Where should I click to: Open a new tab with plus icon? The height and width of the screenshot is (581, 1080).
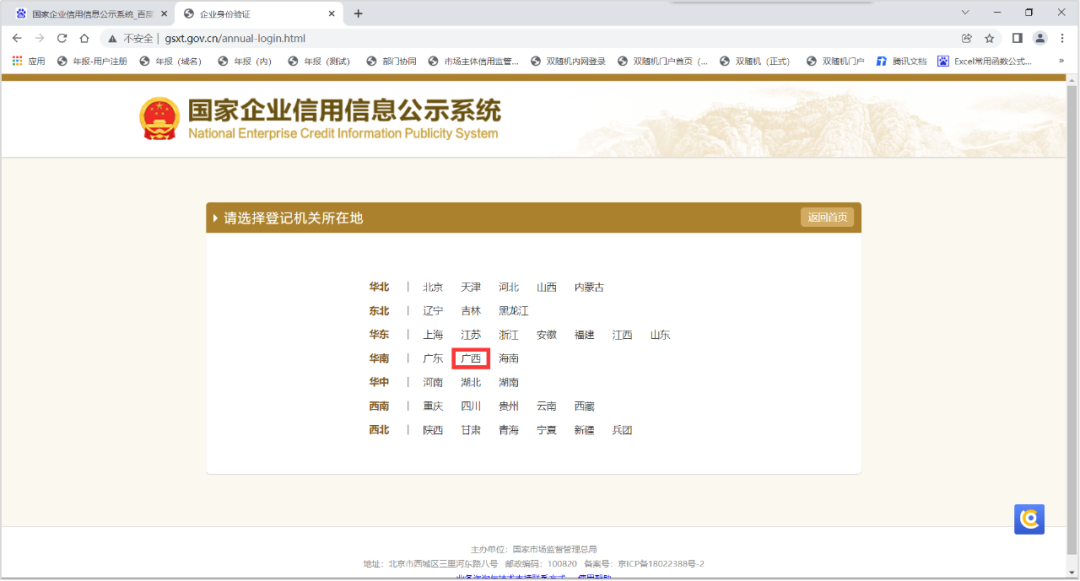click(358, 14)
